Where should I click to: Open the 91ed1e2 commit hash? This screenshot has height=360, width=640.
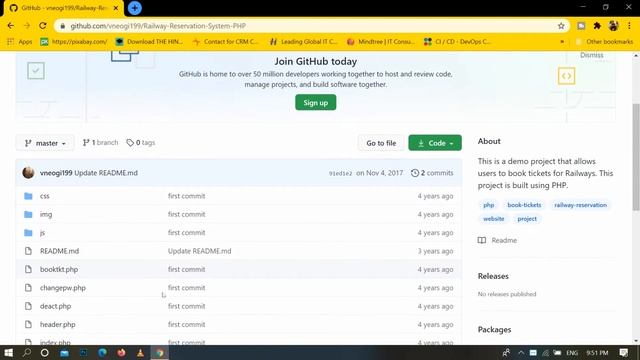click(340, 173)
